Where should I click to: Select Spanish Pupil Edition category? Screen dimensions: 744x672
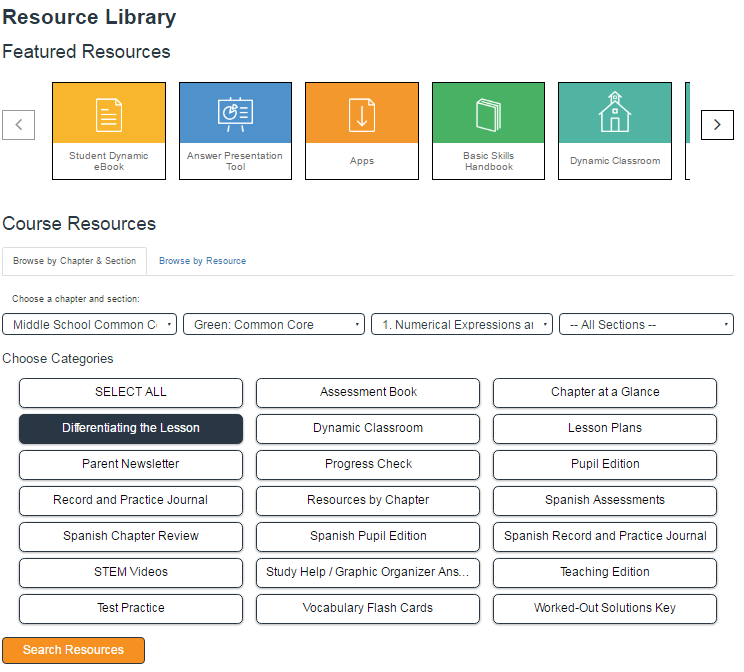368,537
